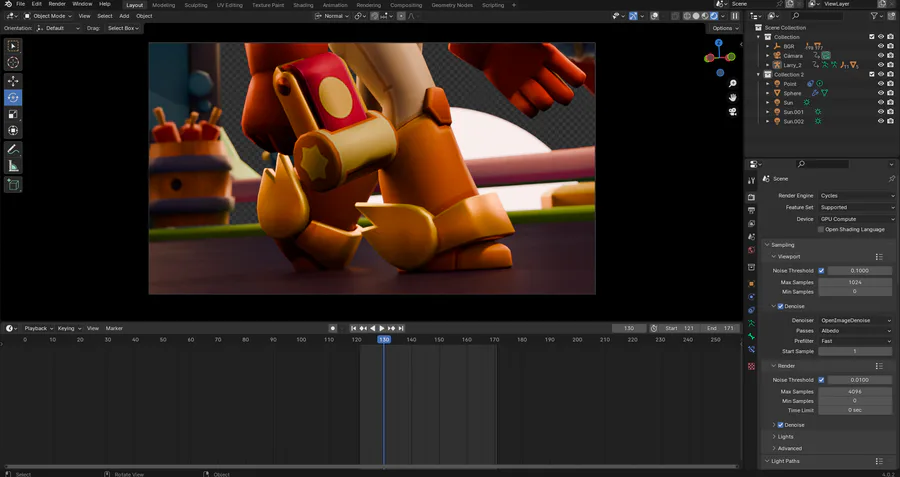Image resolution: width=900 pixels, height=477 pixels.
Task: Select the Move tool
Action: point(13,82)
